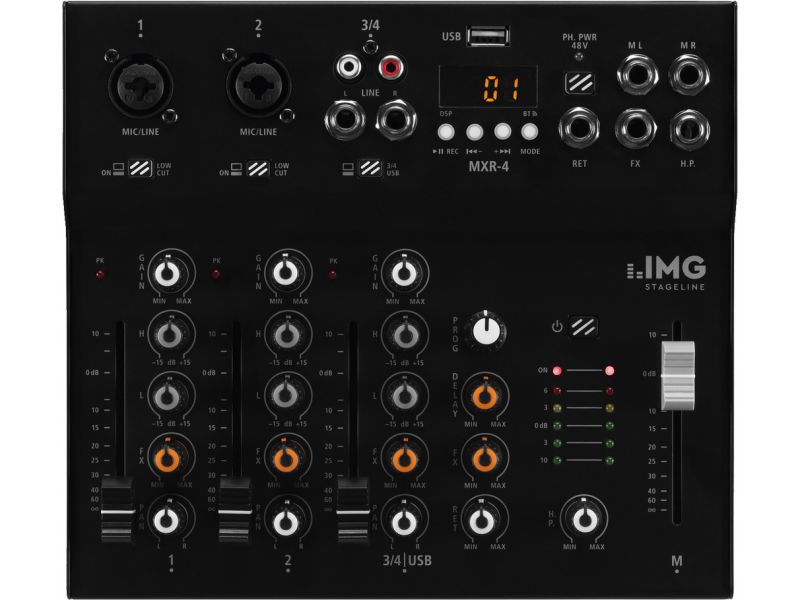Click the channel 2 fader handle
Image resolution: width=800 pixels, height=600 pixels.
[234, 508]
